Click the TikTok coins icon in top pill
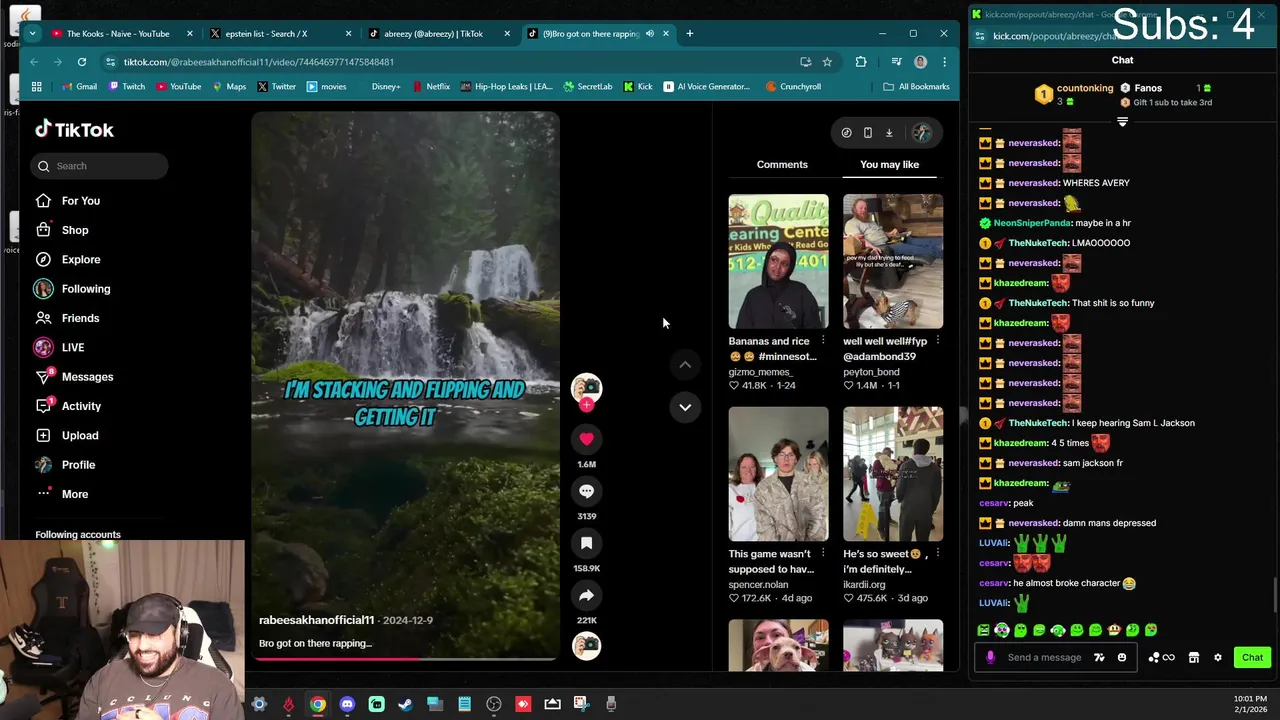 point(846,133)
